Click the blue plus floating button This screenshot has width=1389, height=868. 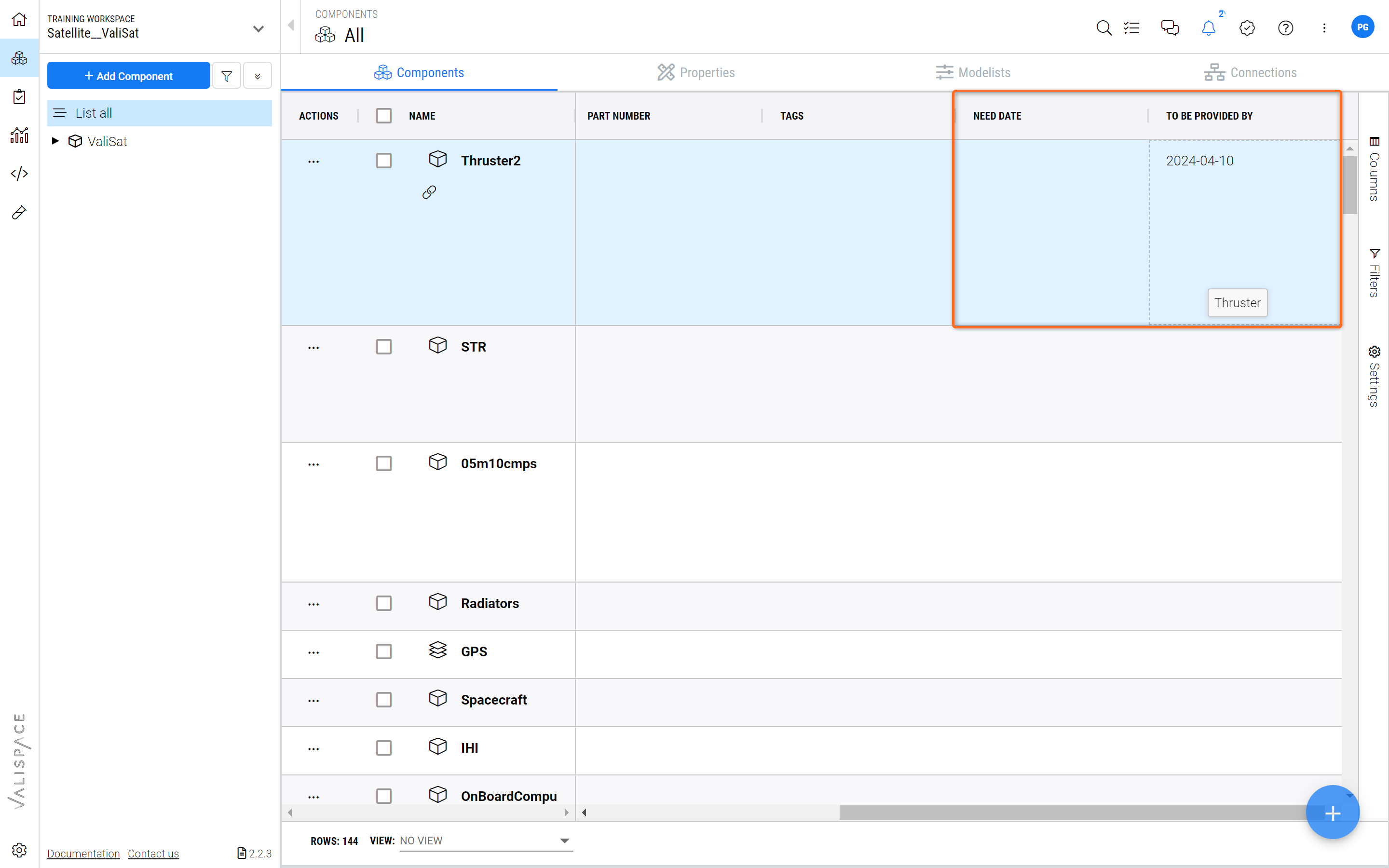point(1332,813)
